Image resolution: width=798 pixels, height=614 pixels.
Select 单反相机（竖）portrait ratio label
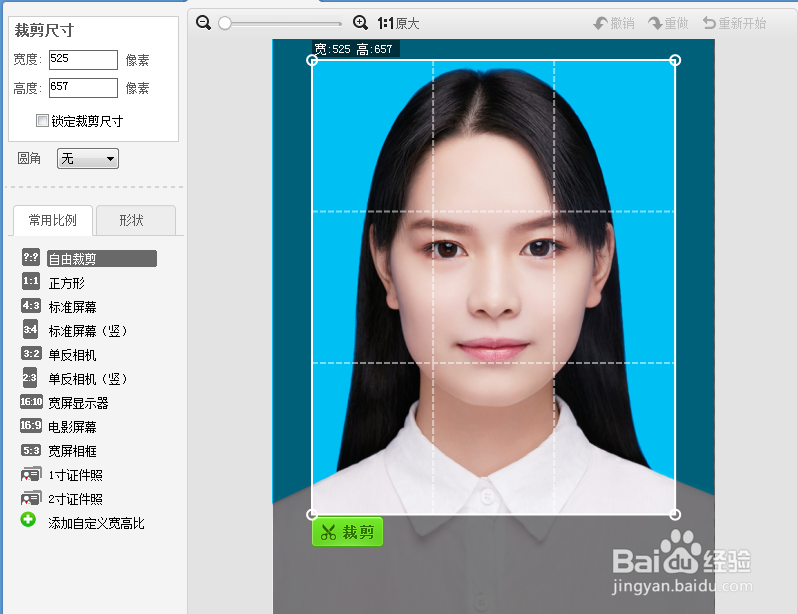point(88,379)
